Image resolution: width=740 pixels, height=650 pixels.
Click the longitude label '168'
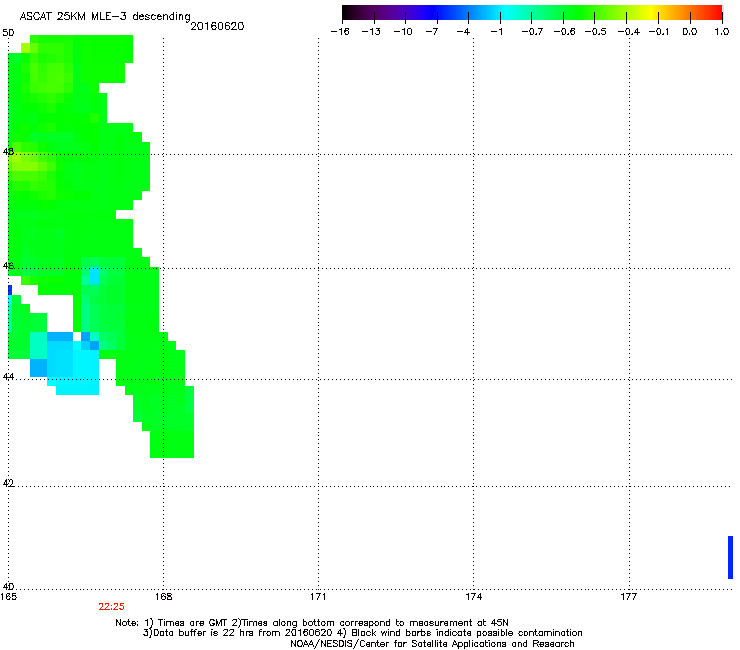tap(163, 597)
